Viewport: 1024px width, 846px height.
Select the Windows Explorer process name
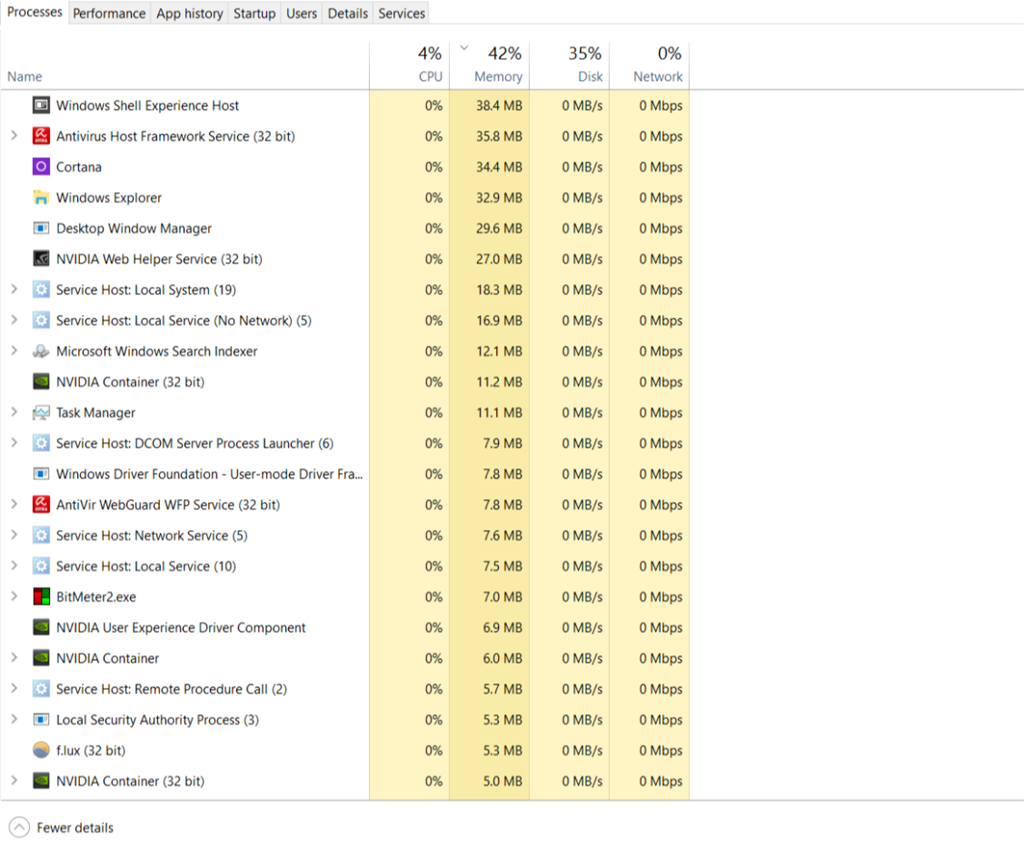pos(109,197)
